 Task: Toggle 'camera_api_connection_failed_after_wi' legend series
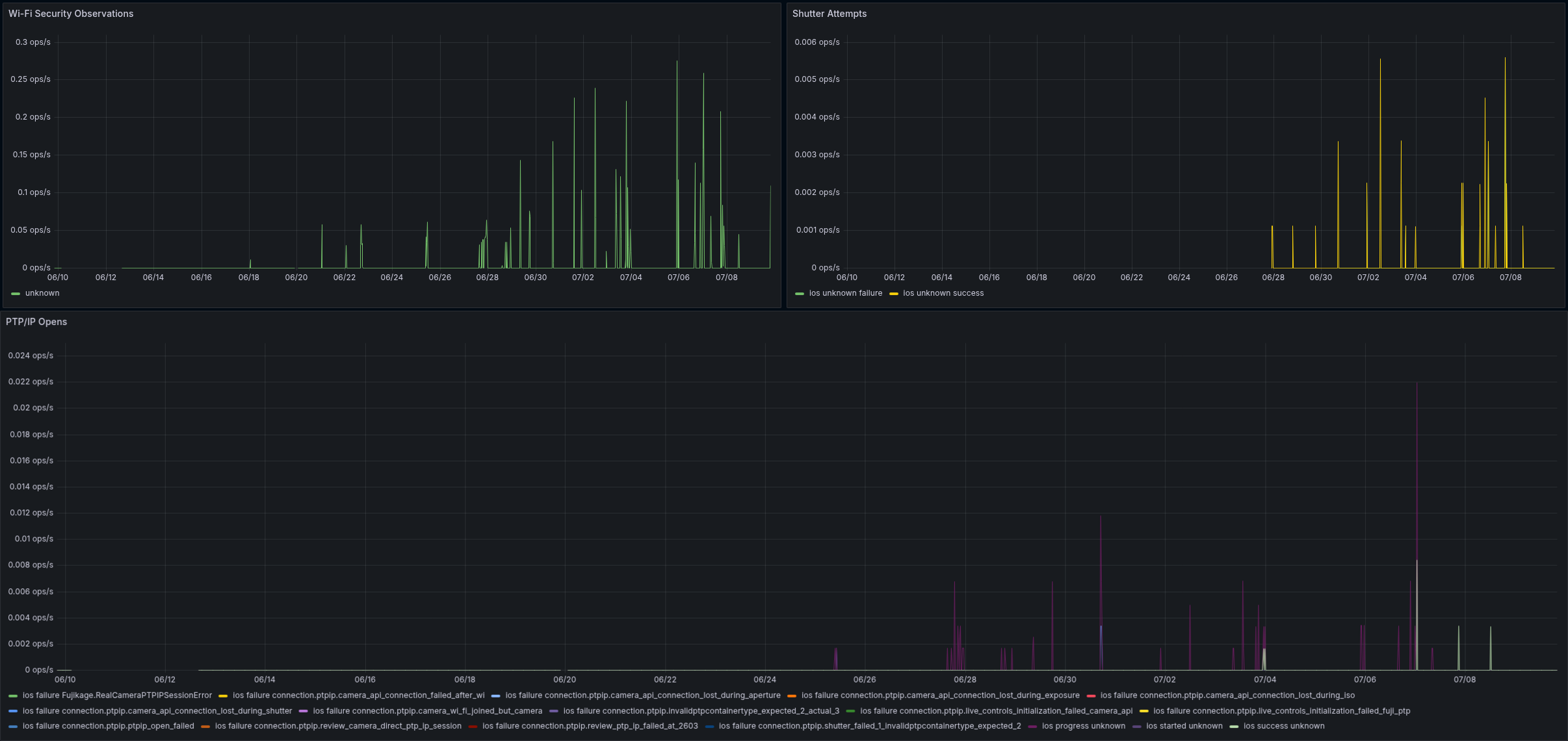(358, 695)
